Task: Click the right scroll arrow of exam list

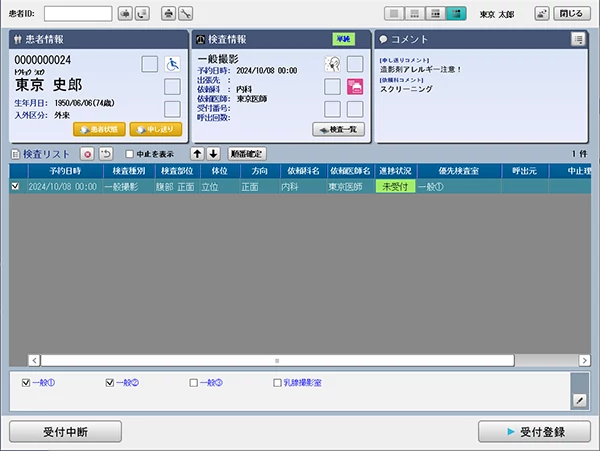Action: (584, 360)
